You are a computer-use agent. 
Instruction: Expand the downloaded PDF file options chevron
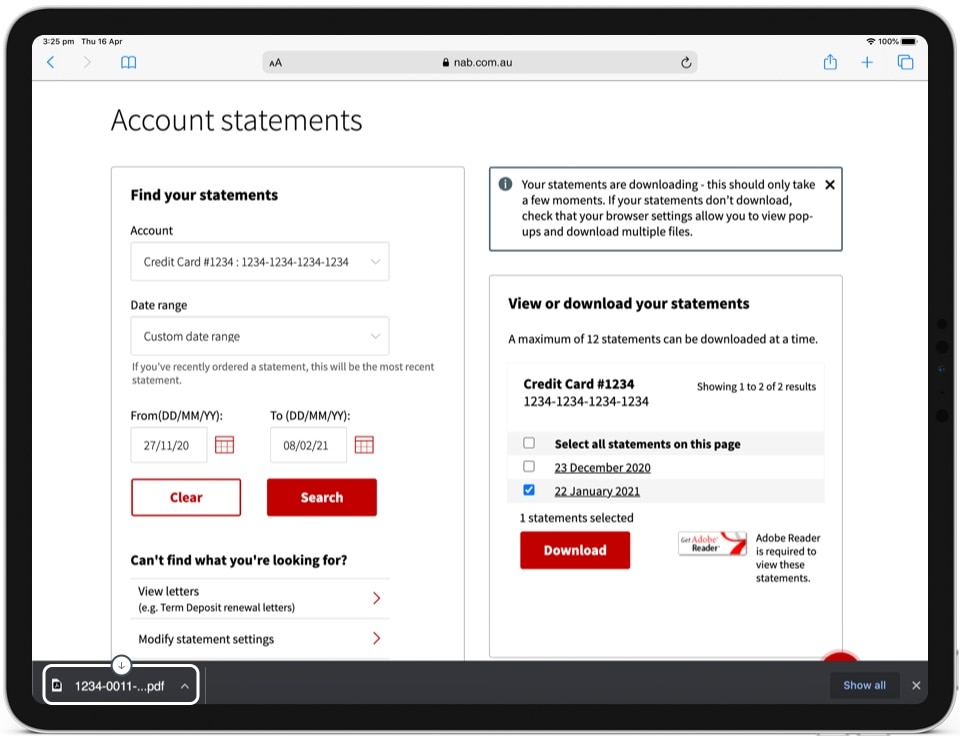click(184, 686)
